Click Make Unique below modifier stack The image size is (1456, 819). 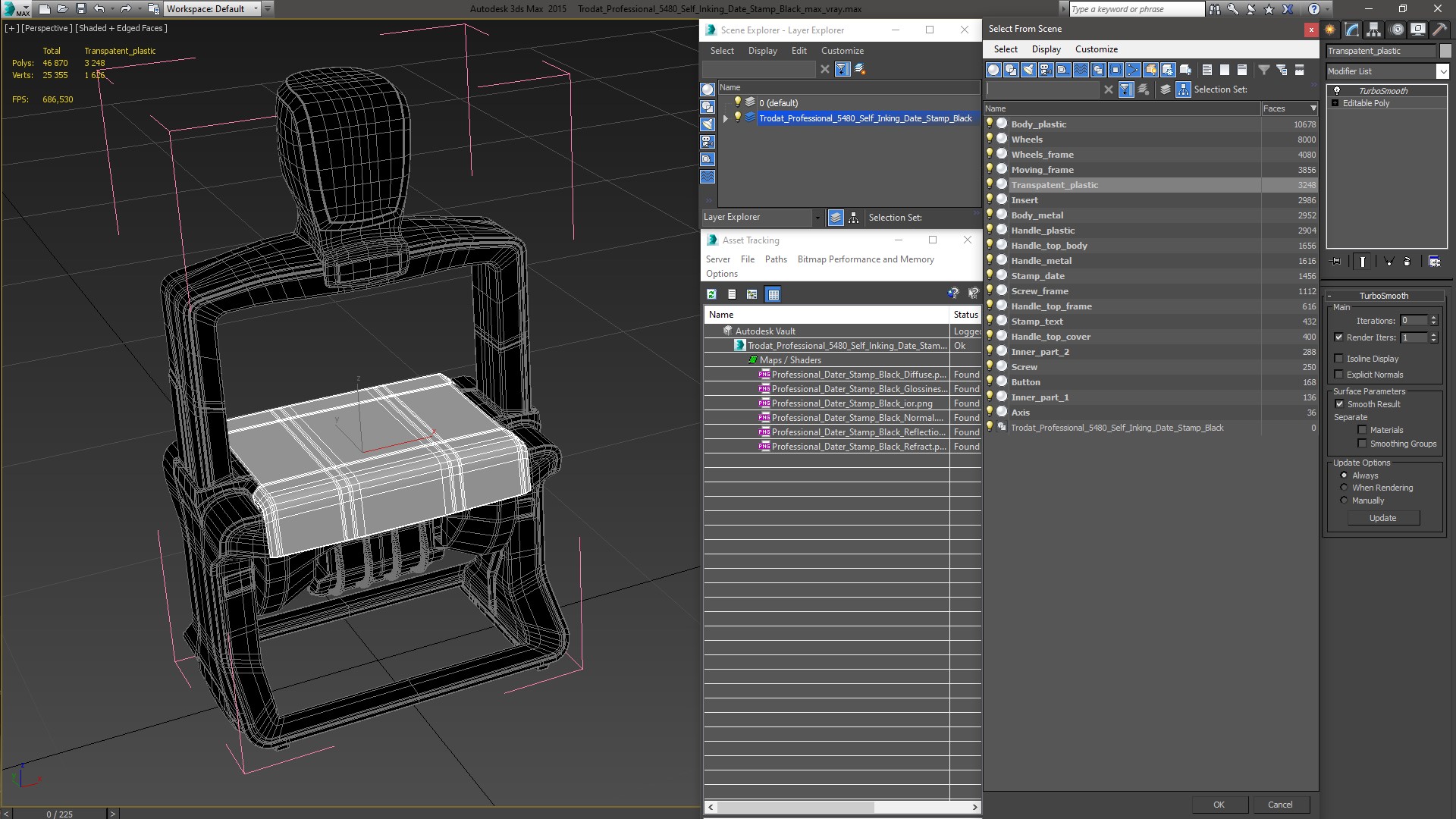click(x=1389, y=261)
